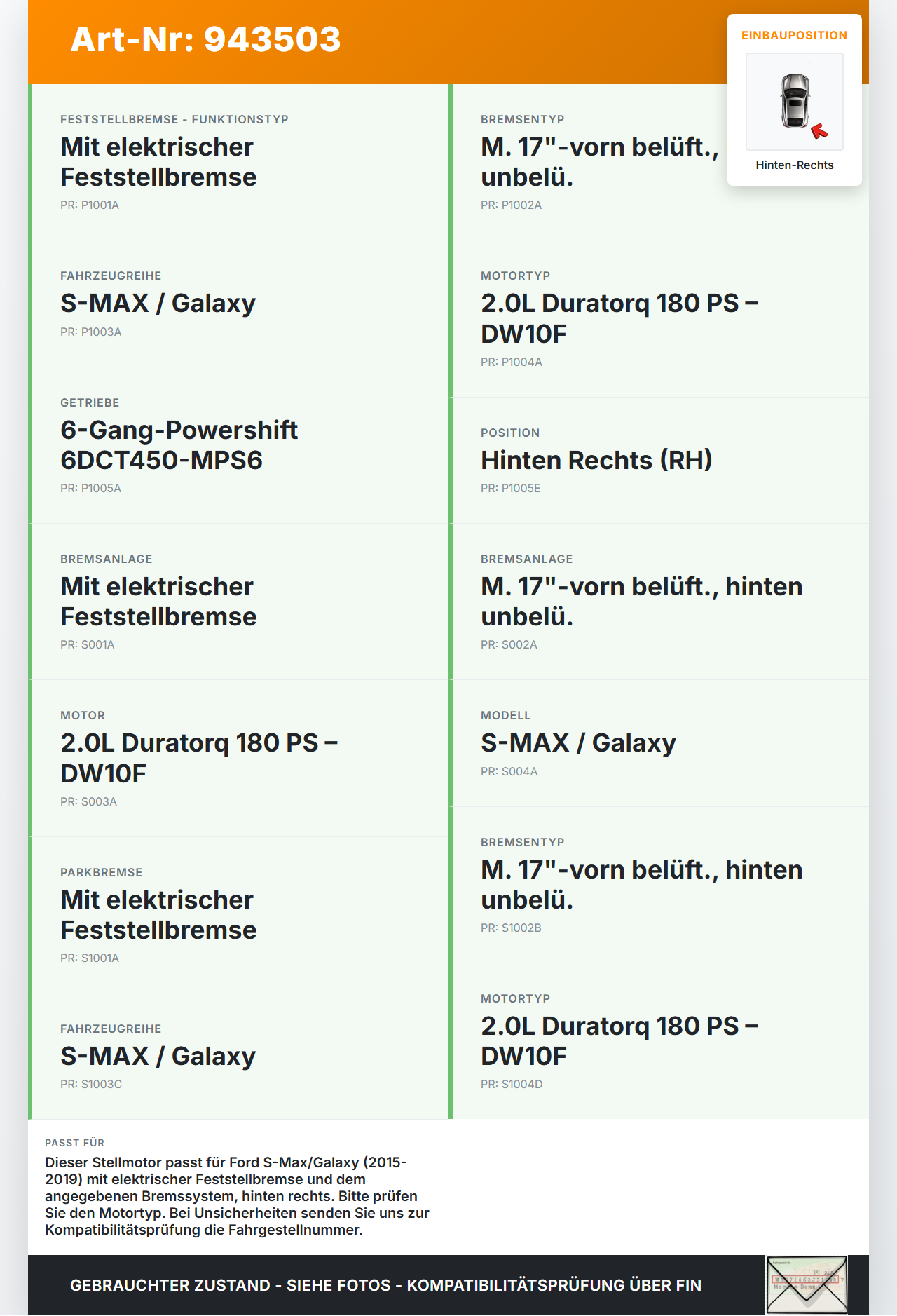Select the Fahrzeugreihe card with PR P1003A
This screenshot has height=1316, width=897.
pyautogui.click(x=238, y=304)
